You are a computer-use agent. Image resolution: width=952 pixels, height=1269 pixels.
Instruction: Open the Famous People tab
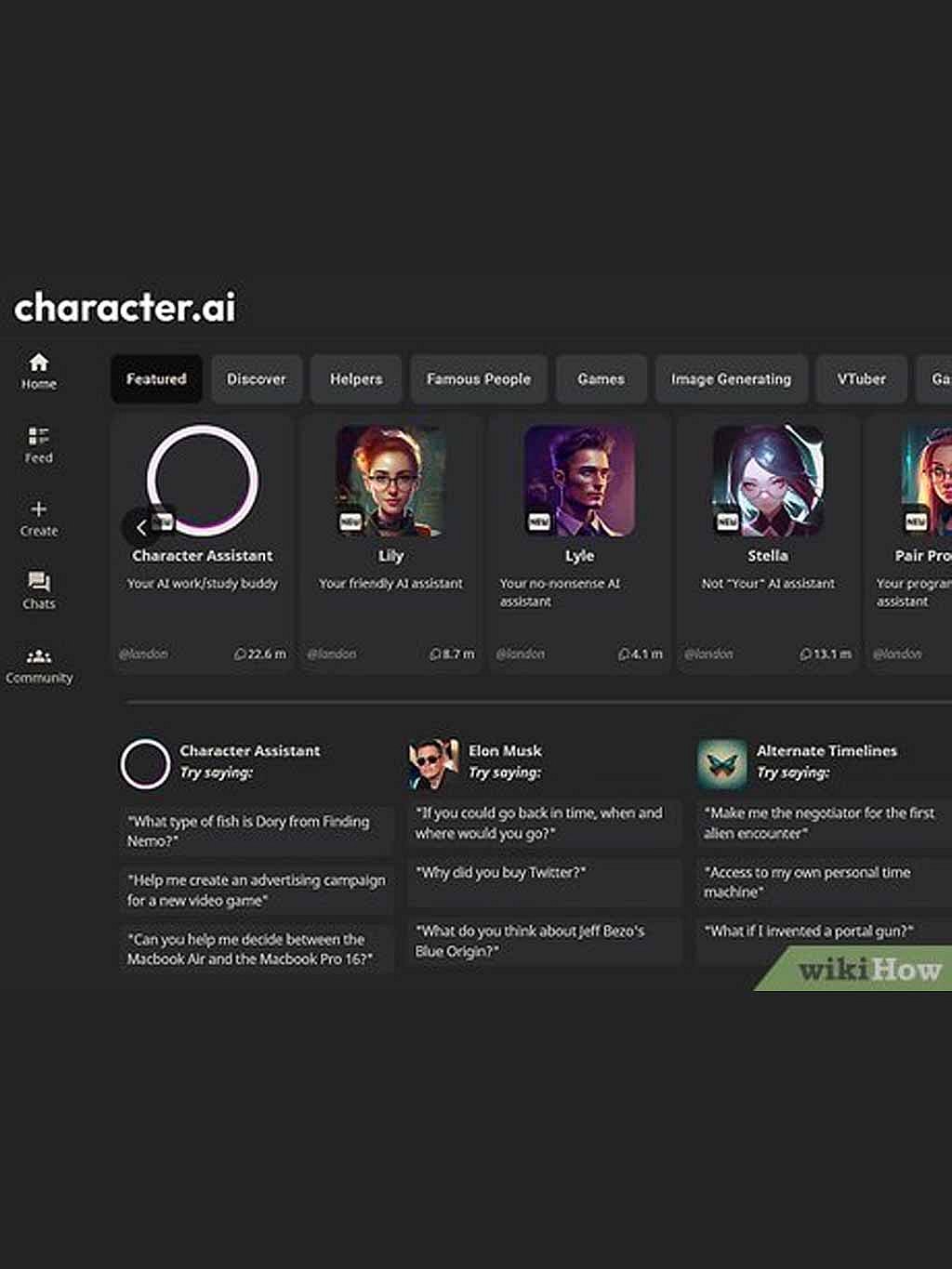click(x=479, y=378)
